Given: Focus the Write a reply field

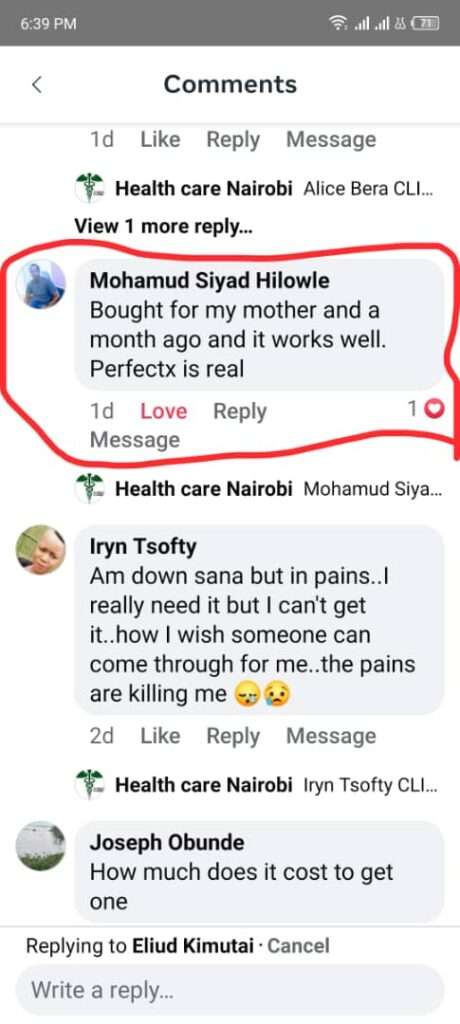Looking at the screenshot, I should pos(230,989).
